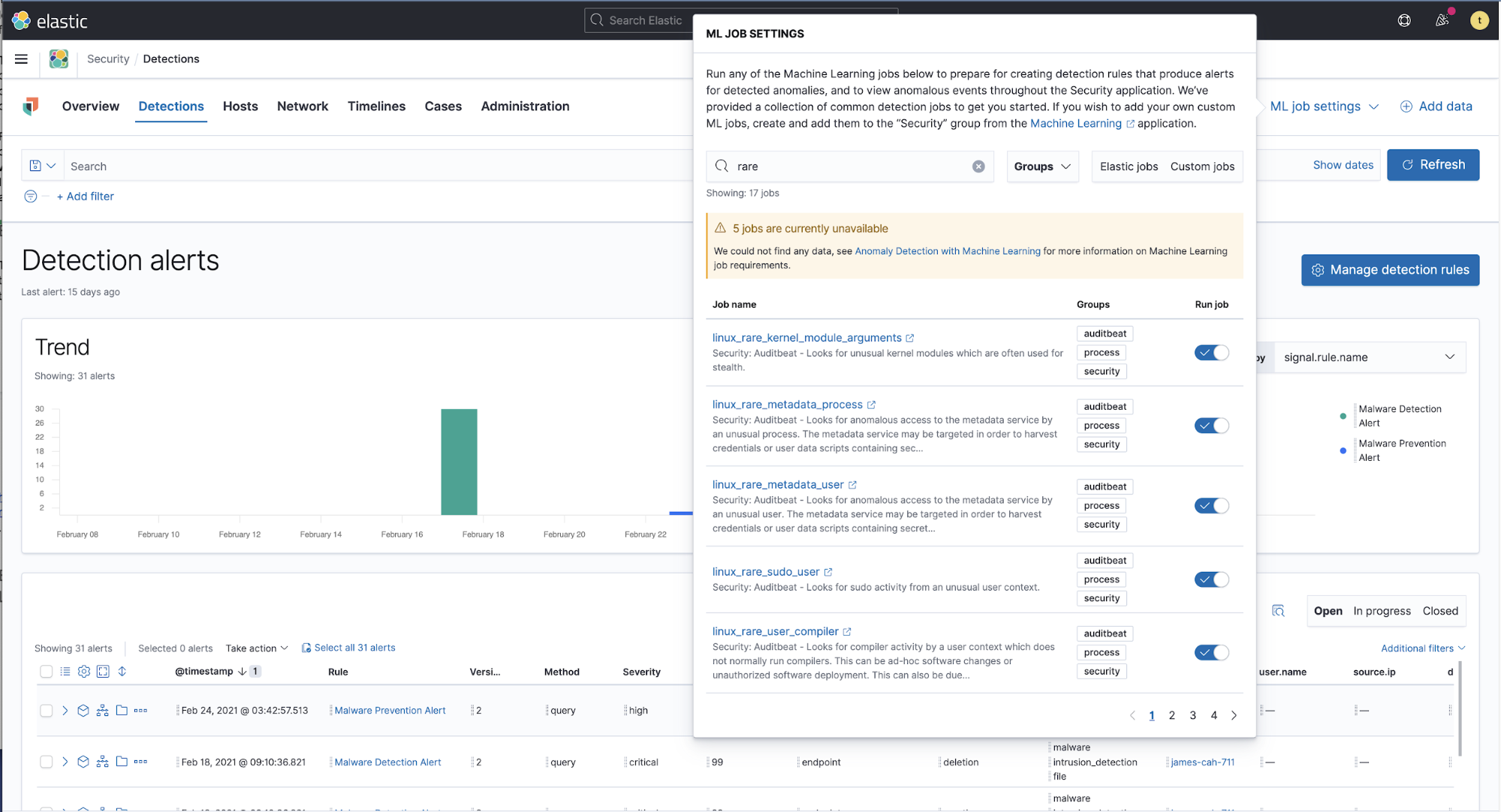Screen dimensions: 1501x812
Task: Toggle linux_rare_sudo_user run job switch
Action: [1212, 579]
